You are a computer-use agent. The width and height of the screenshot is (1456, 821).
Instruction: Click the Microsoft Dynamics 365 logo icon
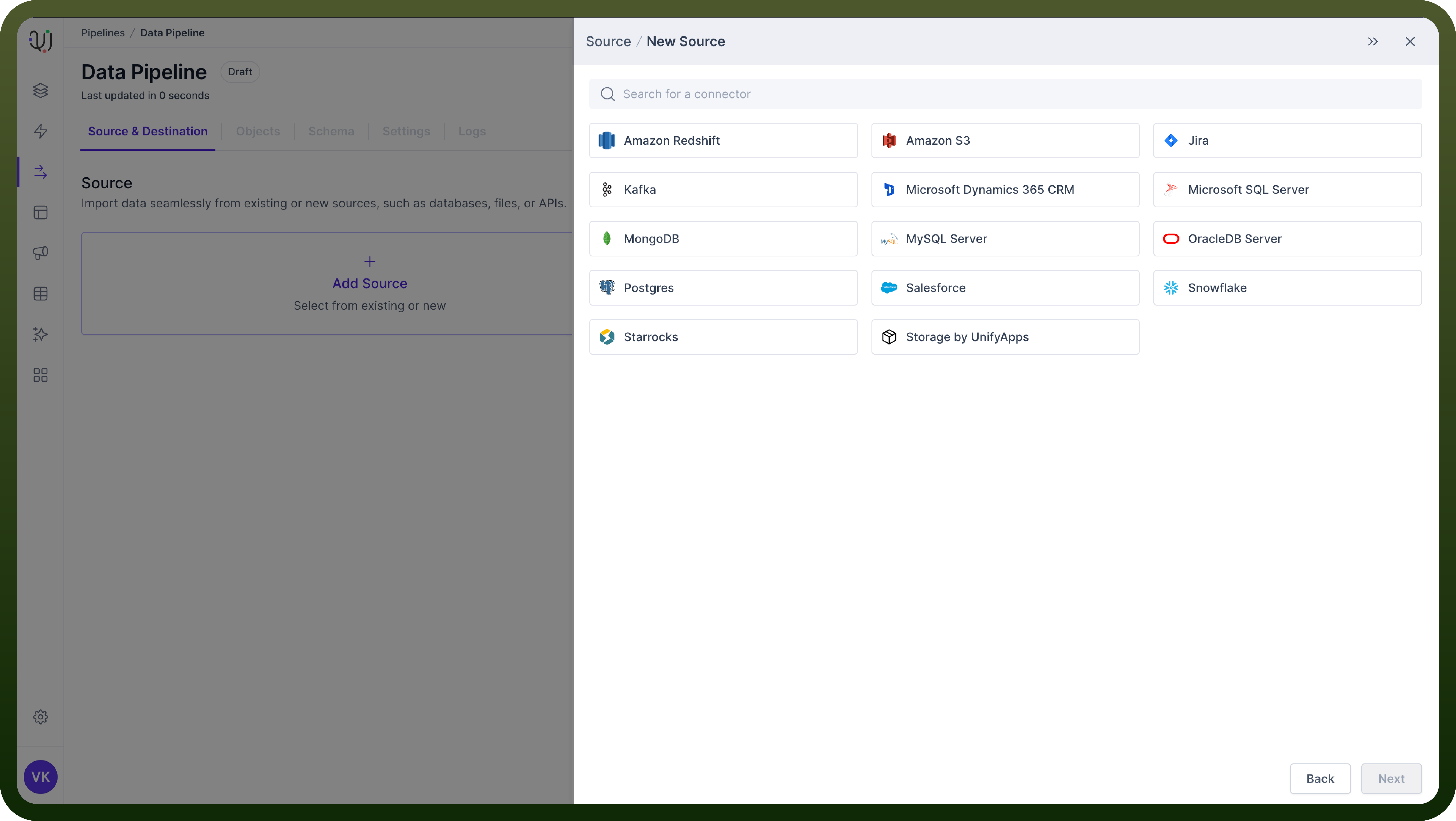point(889,190)
